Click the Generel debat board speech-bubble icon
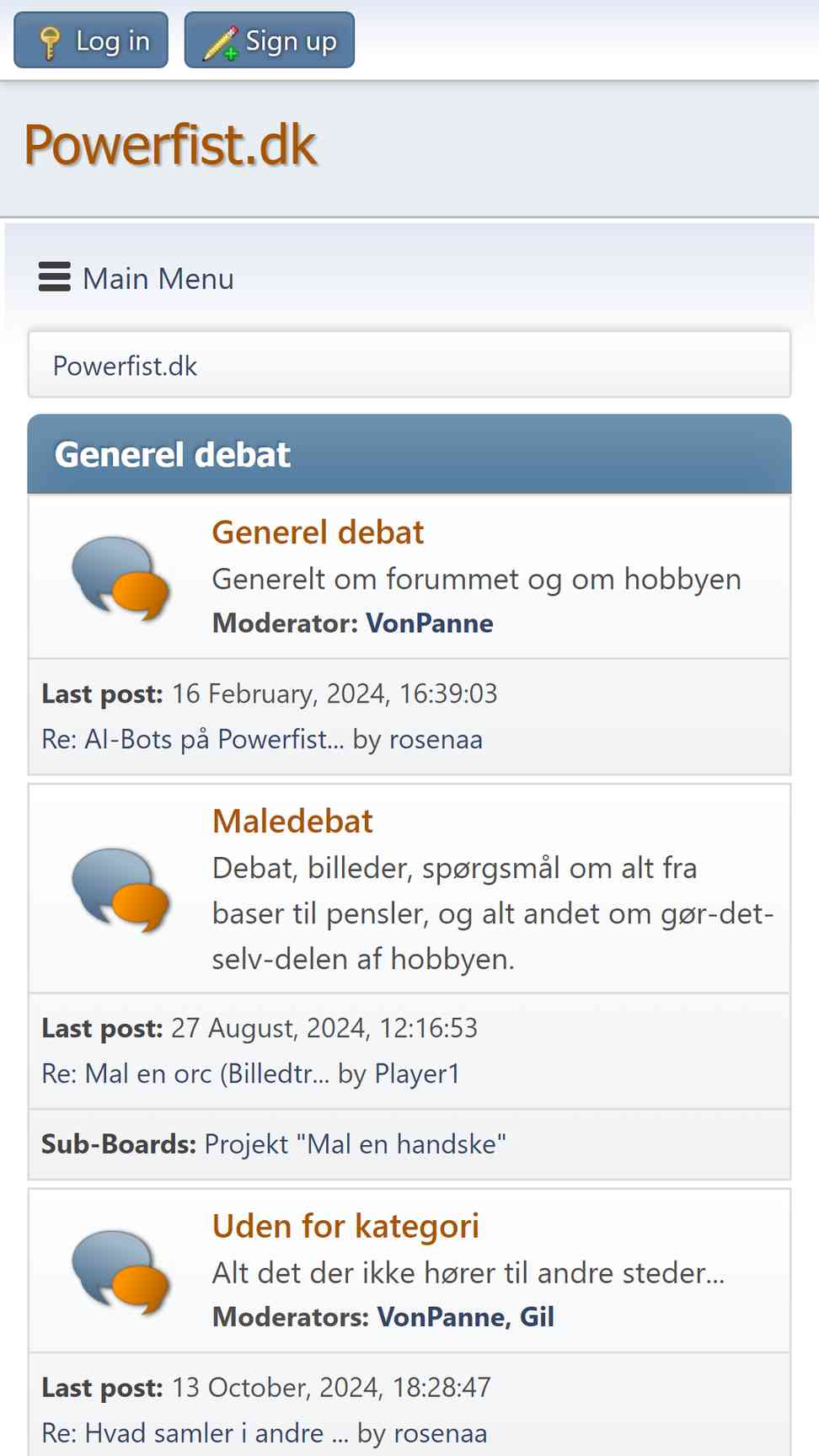This screenshot has width=819, height=1456. click(x=120, y=578)
